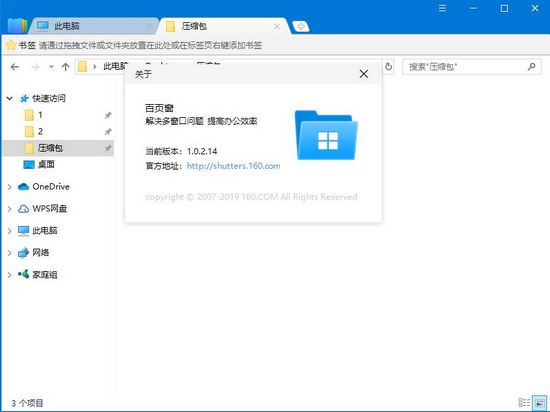Viewport: 550px width, 412px height.
Task: Expand the WPS网盘 tree node
Action: click(x=9, y=209)
